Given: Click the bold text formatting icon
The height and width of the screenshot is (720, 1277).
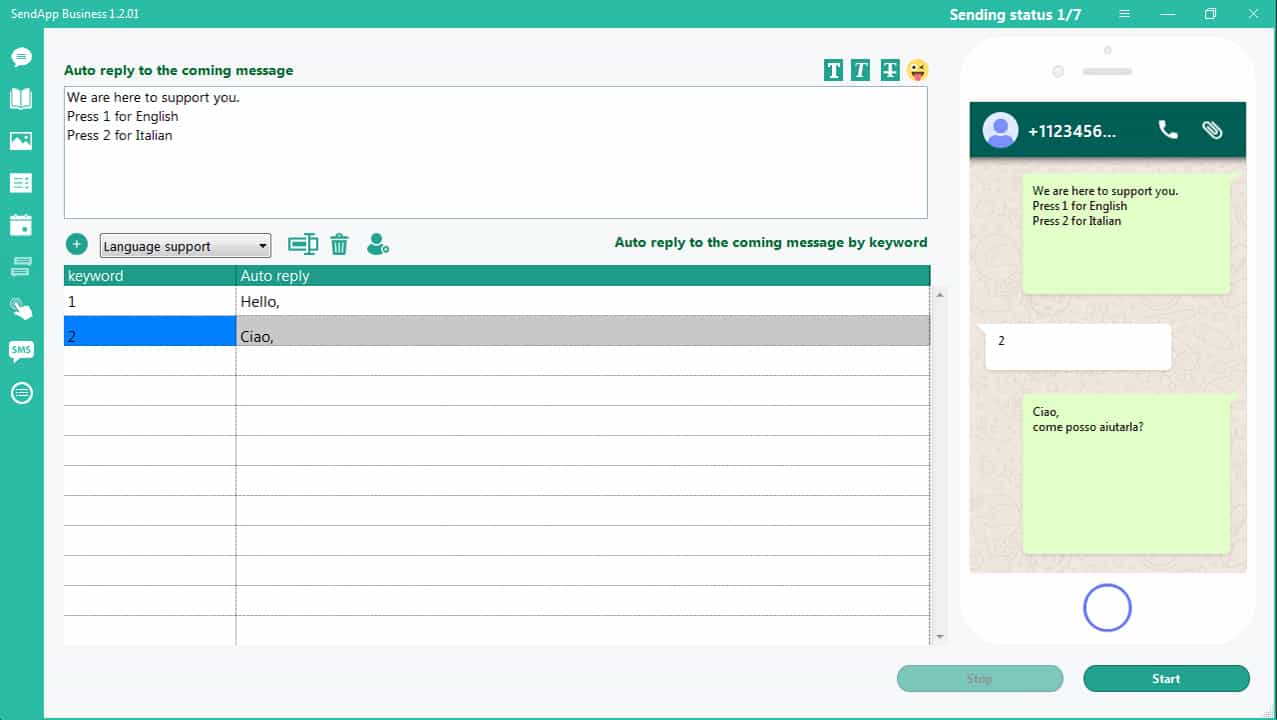Looking at the screenshot, I should pos(833,70).
